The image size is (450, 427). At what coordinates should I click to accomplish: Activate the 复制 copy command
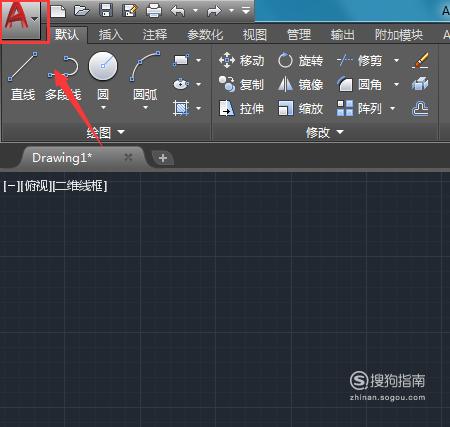tap(242, 84)
